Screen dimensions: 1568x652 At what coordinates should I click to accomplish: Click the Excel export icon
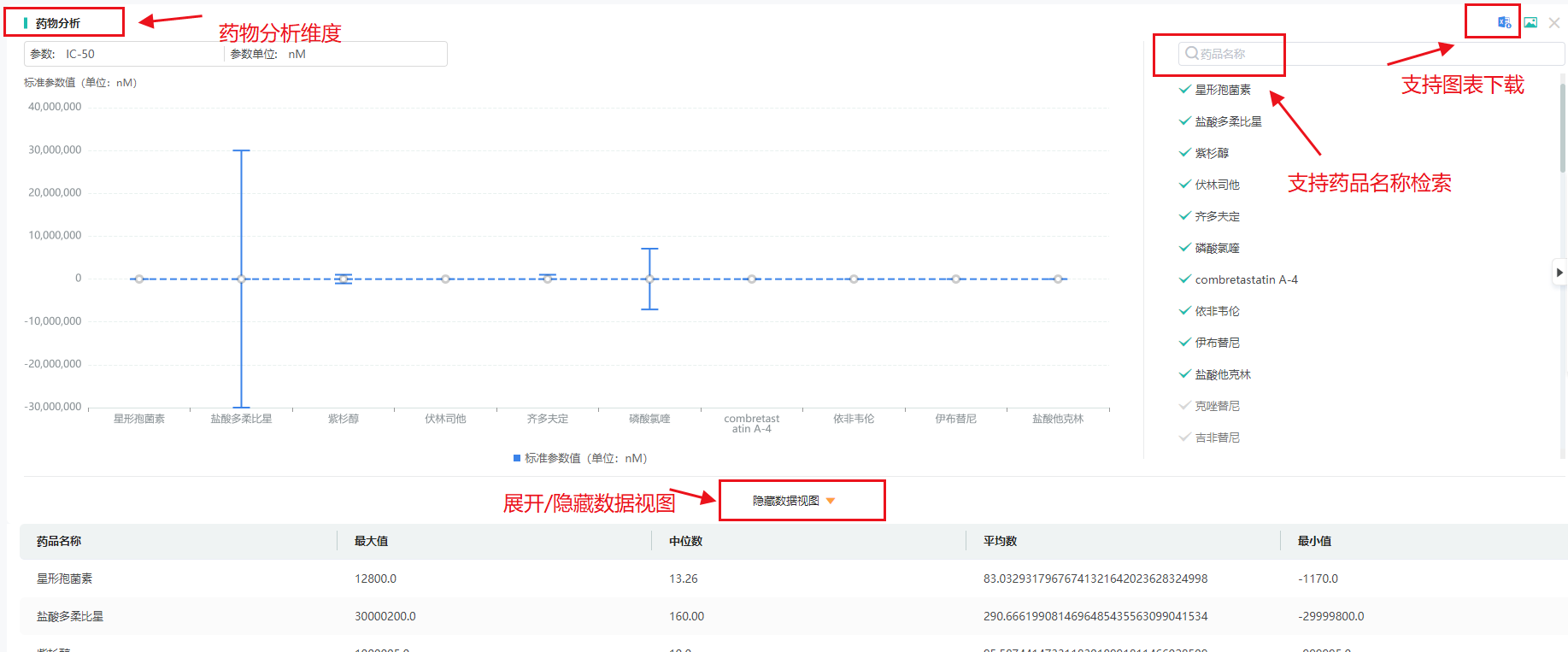tap(1504, 22)
